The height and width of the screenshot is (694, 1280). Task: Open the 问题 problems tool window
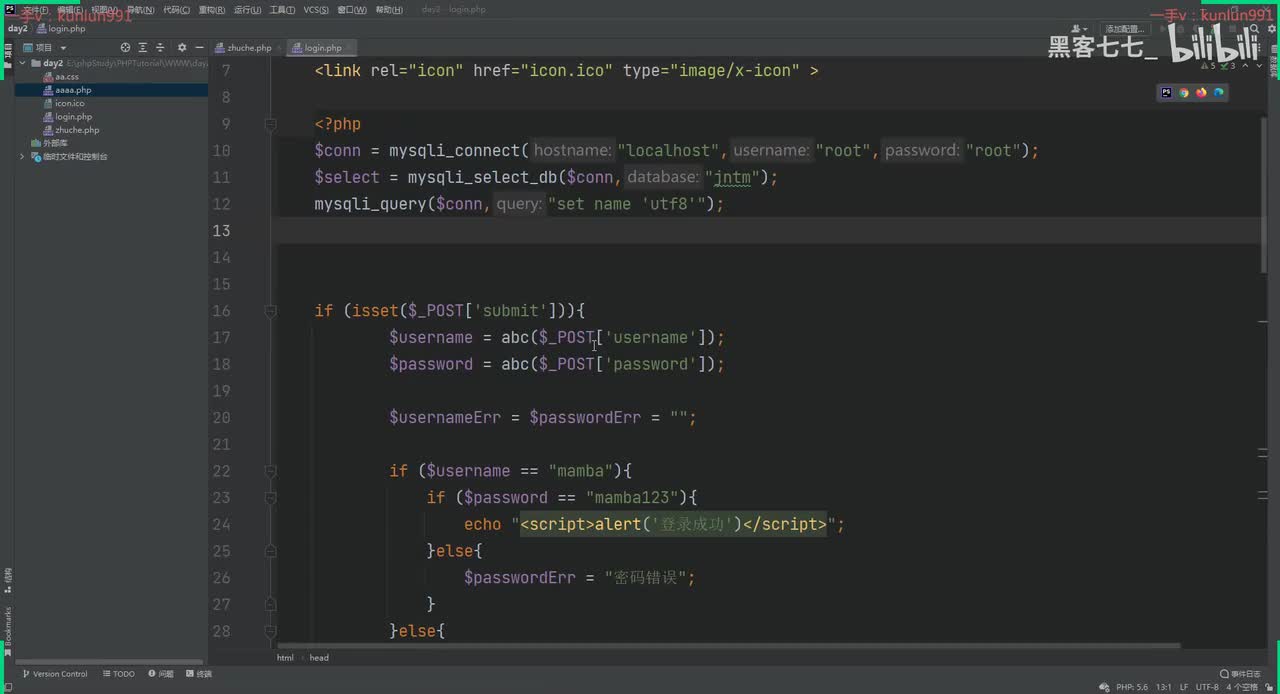click(x=160, y=674)
